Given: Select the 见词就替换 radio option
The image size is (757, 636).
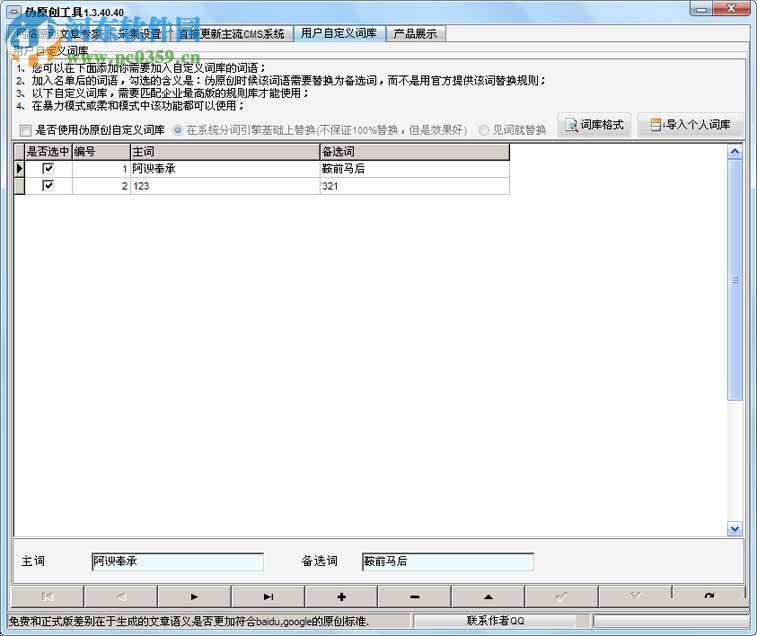Looking at the screenshot, I should pyautogui.click(x=484, y=130).
